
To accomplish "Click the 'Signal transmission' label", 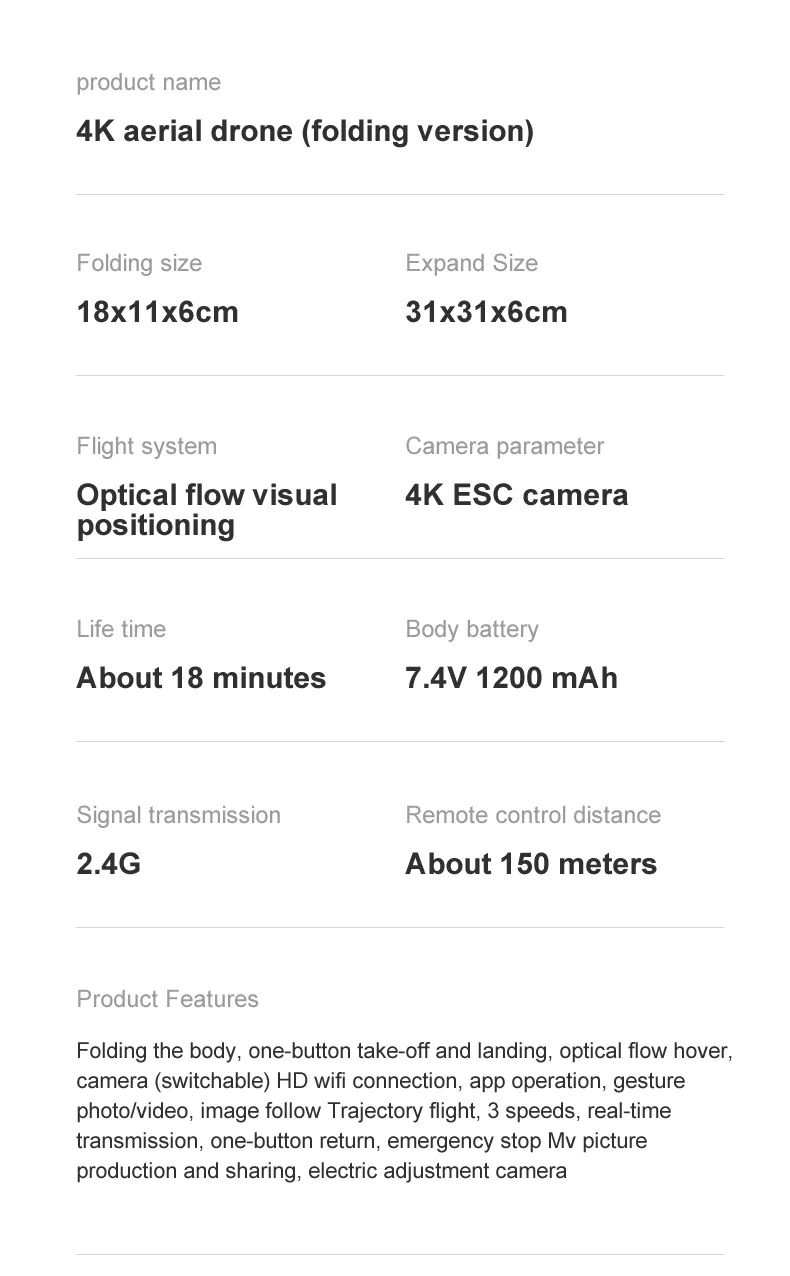I will tap(178, 815).
